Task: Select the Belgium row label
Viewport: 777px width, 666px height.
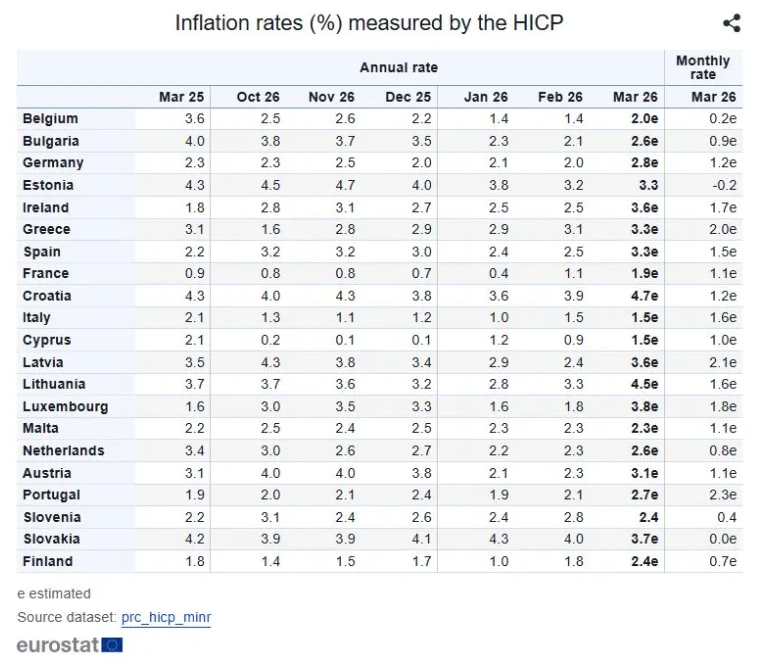Action: pyautogui.click(x=50, y=119)
